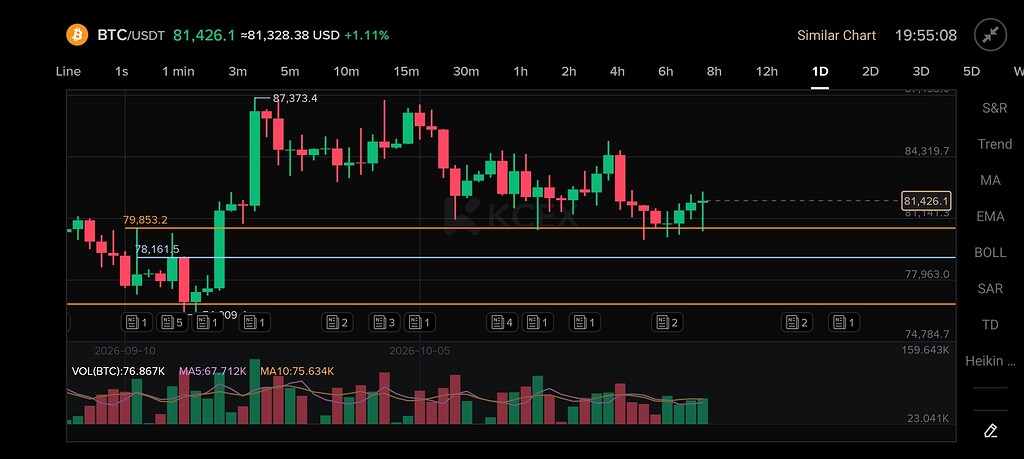Select the 2D timeframe

click(871, 72)
